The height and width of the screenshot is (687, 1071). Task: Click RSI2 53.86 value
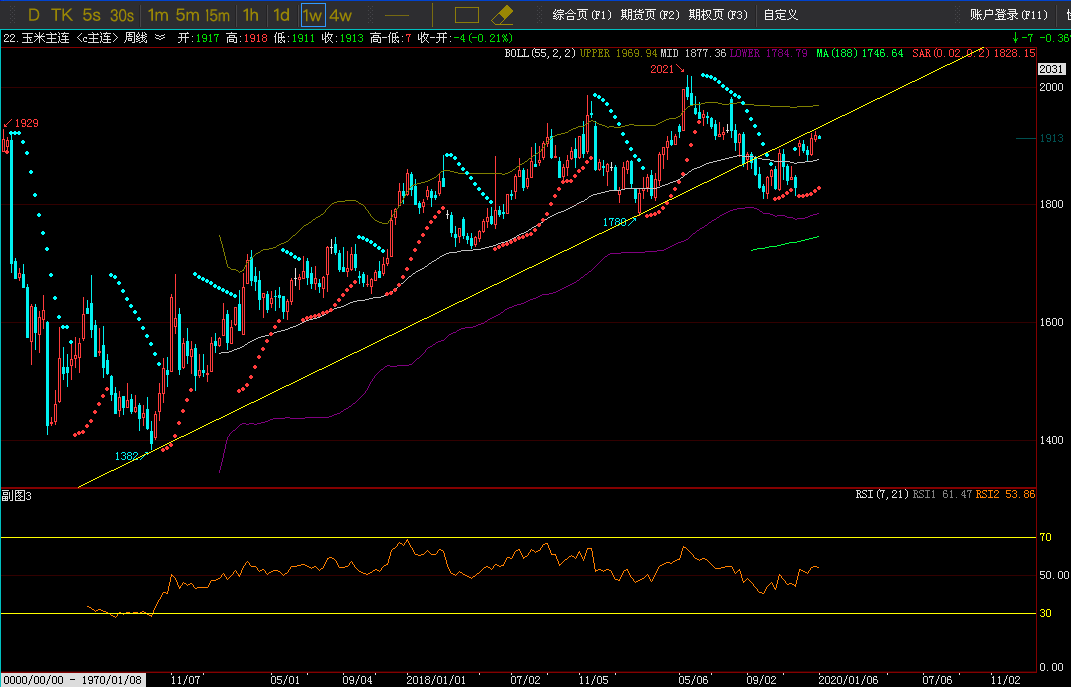click(x=1005, y=494)
